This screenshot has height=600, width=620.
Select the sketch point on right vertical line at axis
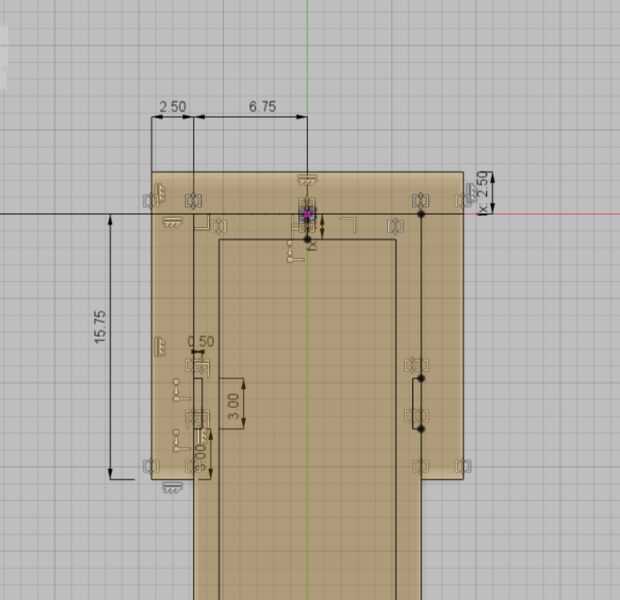(421, 214)
